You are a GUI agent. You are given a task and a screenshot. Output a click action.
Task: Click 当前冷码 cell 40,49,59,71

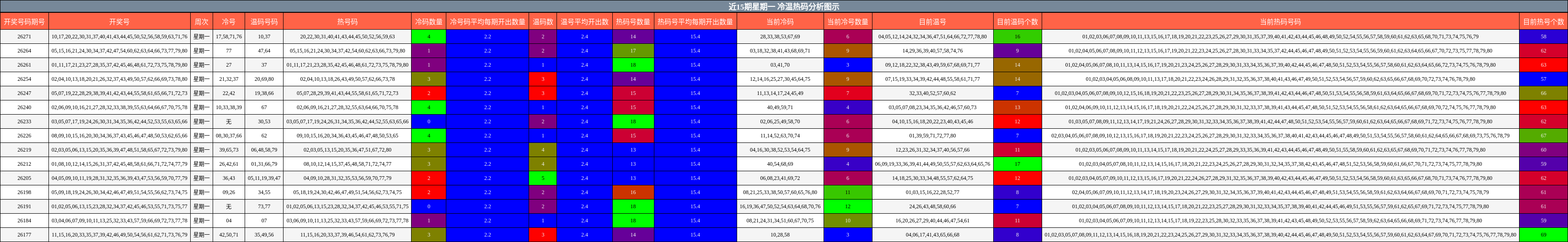[780, 107]
